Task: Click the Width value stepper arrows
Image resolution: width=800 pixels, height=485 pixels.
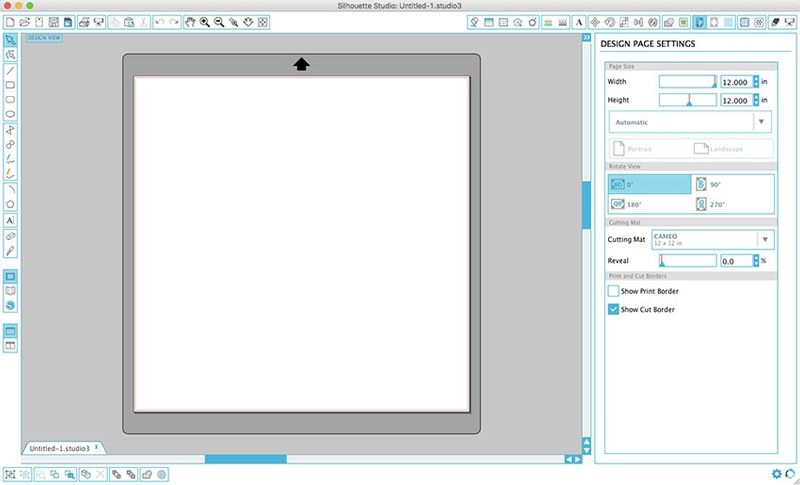Action: coord(756,82)
